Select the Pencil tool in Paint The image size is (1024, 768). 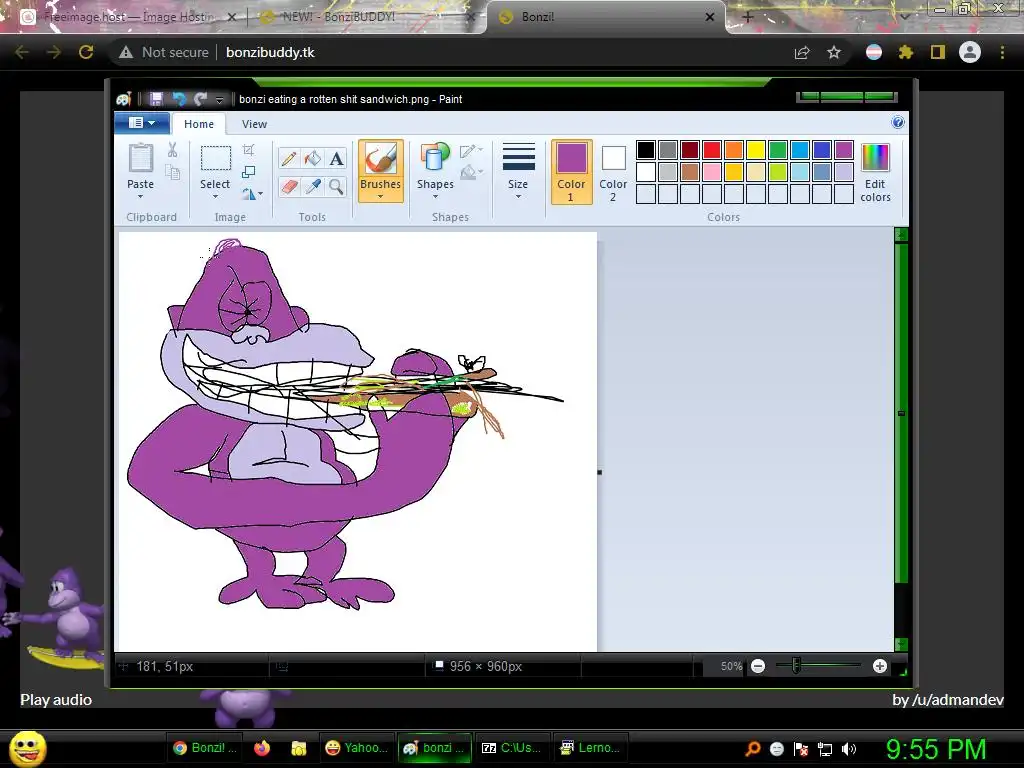[x=289, y=158]
